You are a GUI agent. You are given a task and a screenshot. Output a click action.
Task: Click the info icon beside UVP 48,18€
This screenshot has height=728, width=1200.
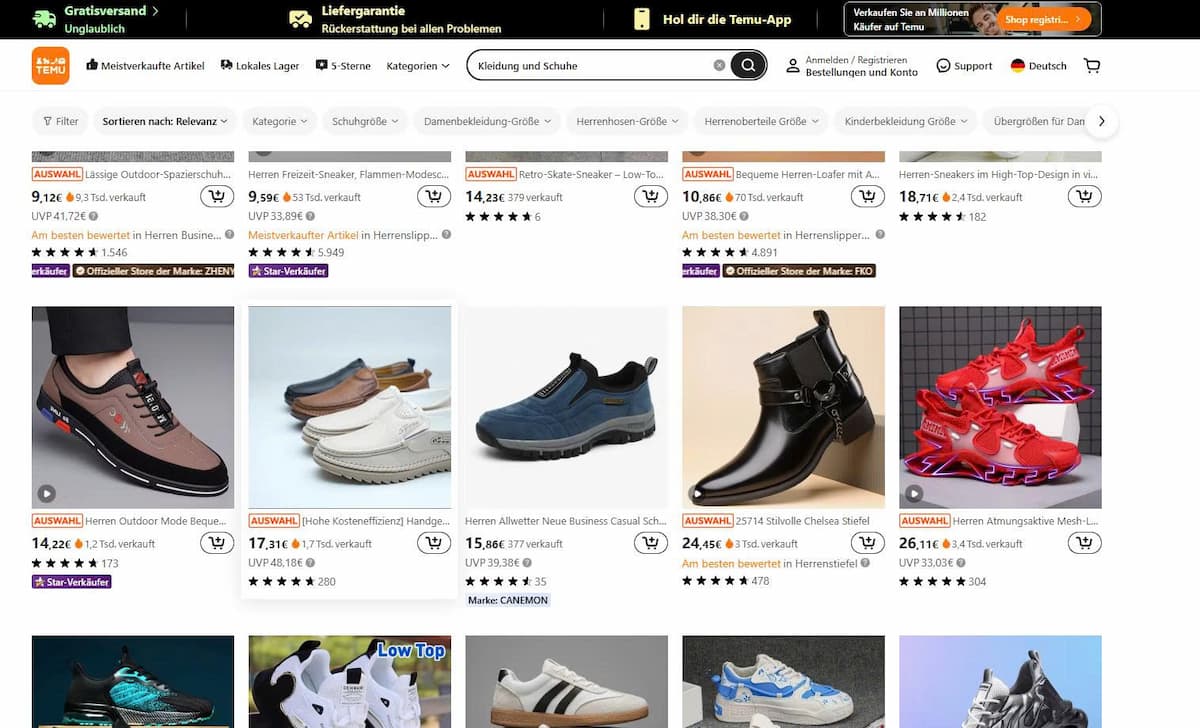pyautogui.click(x=310, y=563)
